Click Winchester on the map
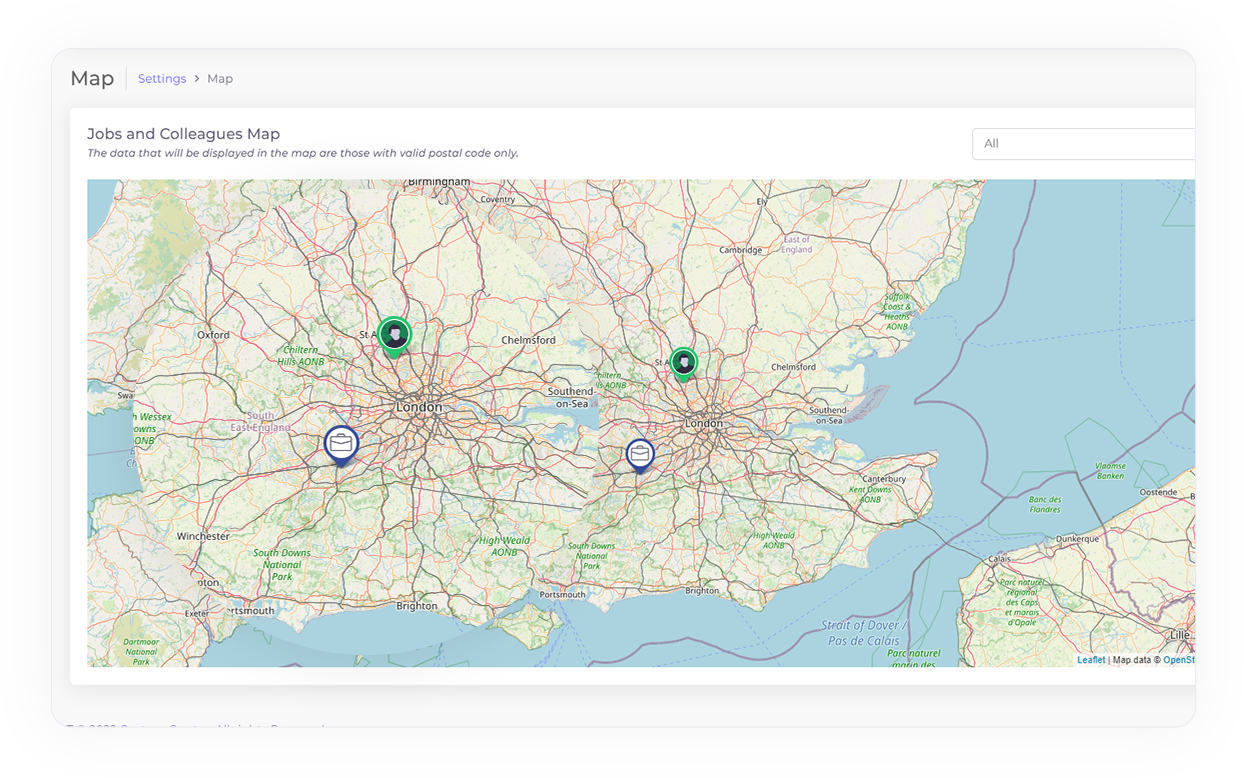This screenshot has width=1244, height=778. click(203, 536)
